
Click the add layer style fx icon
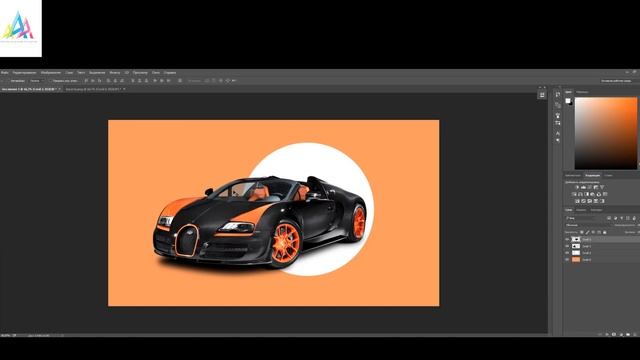pyautogui.click(x=607, y=335)
